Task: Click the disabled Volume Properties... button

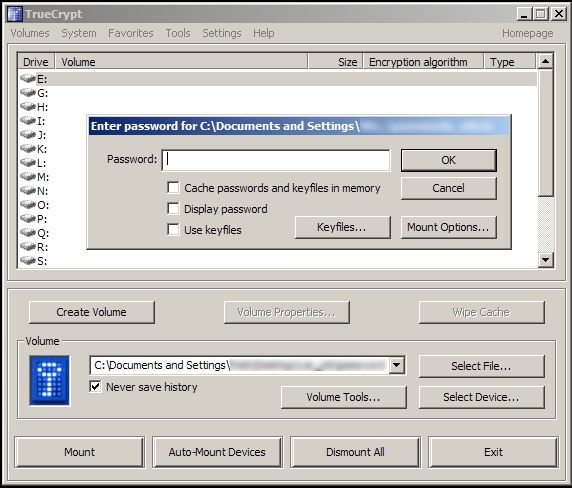Action: point(287,312)
